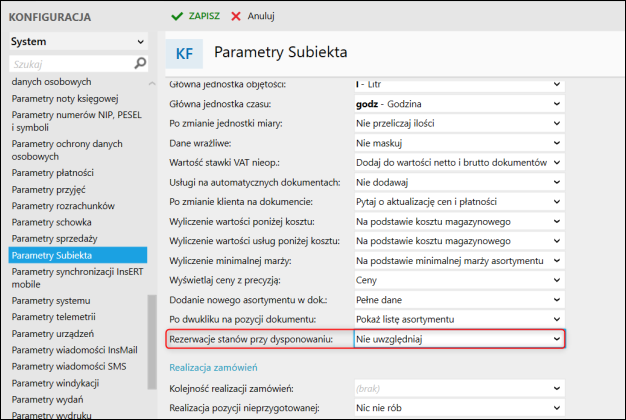Open Po dwukliku na pozycji dokumentu dropdown

coord(460,319)
